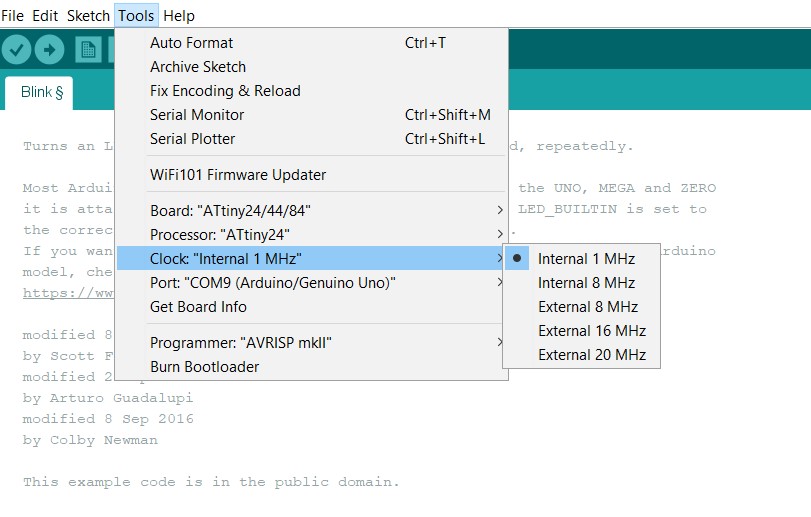
Task: Select the Internal 1 MHz clock option
Action: (586, 259)
